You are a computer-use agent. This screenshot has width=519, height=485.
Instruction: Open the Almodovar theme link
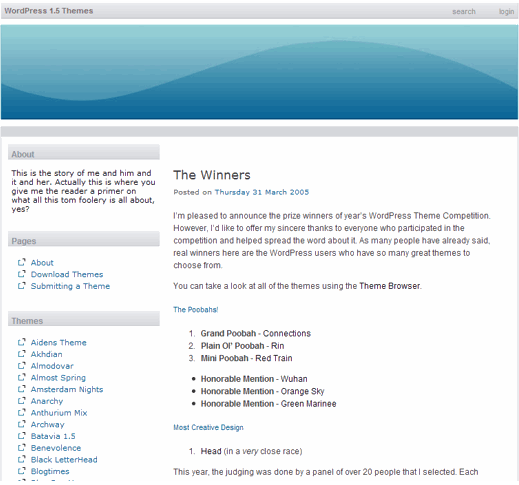pos(52,366)
